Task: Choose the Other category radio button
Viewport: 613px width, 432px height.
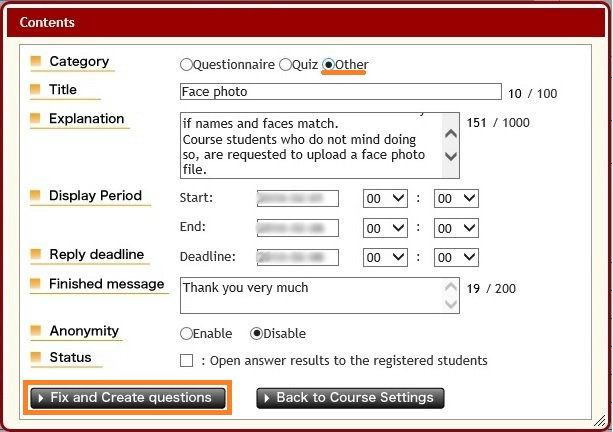Action: (329, 65)
